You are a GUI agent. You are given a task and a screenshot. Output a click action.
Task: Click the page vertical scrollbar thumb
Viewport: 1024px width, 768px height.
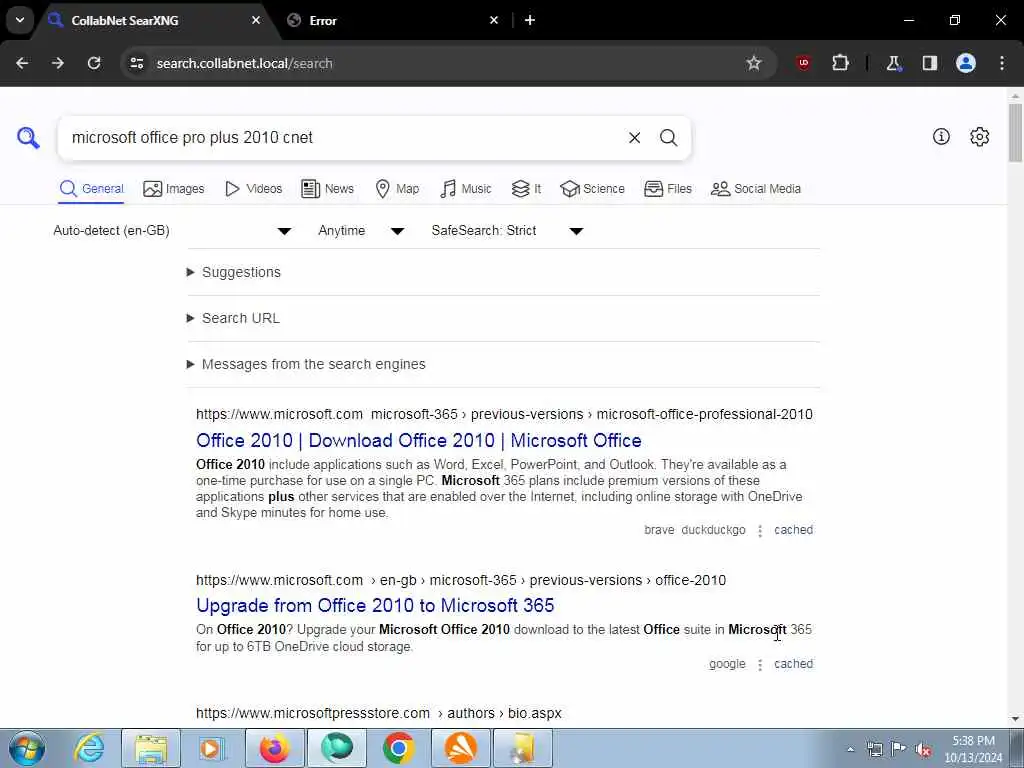1015,133
